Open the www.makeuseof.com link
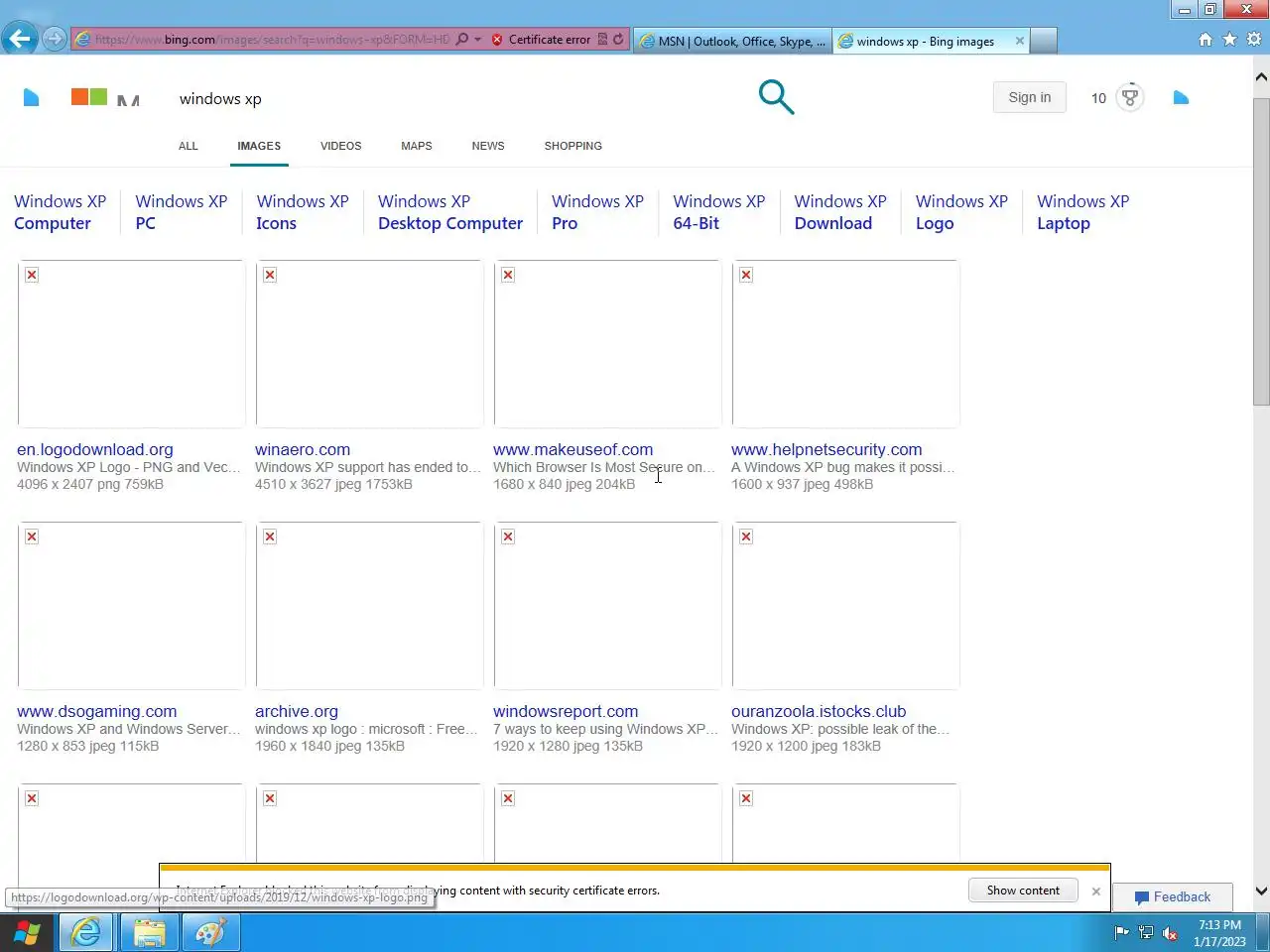This screenshot has height=952, width=1270. click(x=573, y=449)
